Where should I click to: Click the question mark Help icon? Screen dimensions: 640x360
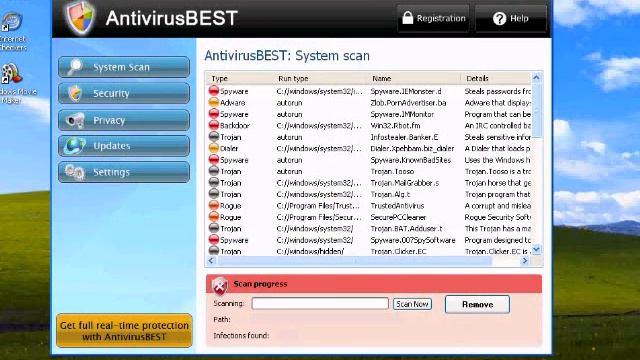coord(499,18)
